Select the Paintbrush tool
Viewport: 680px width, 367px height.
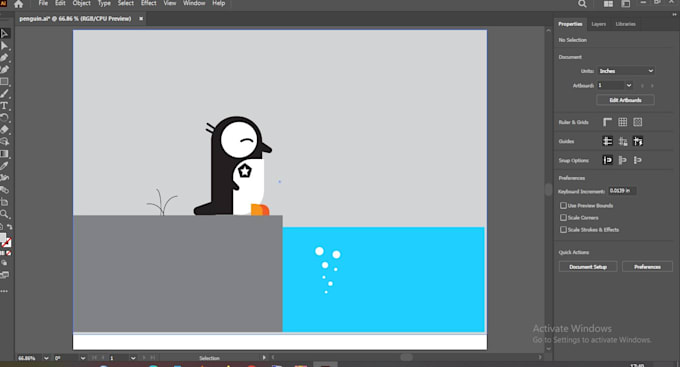(4, 93)
